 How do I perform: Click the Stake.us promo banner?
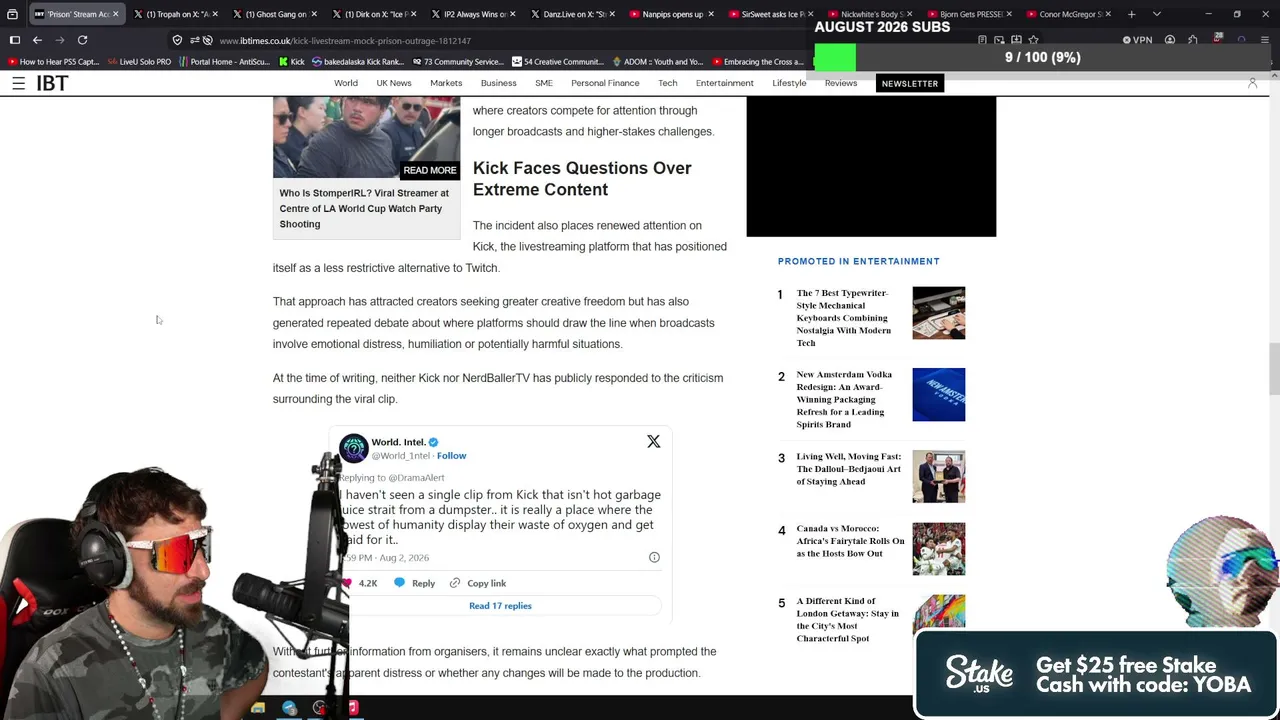coord(1096,675)
